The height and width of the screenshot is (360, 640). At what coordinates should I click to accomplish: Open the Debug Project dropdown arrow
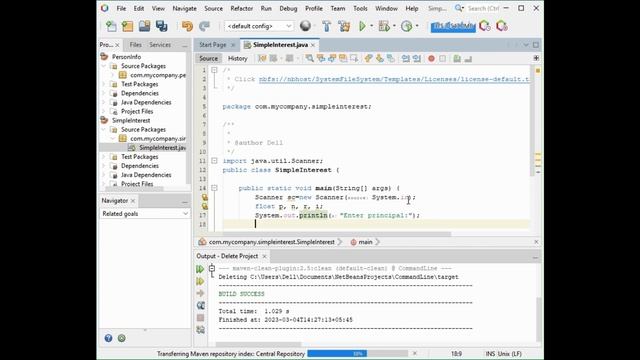pyautogui.click(x=394, y=26)
